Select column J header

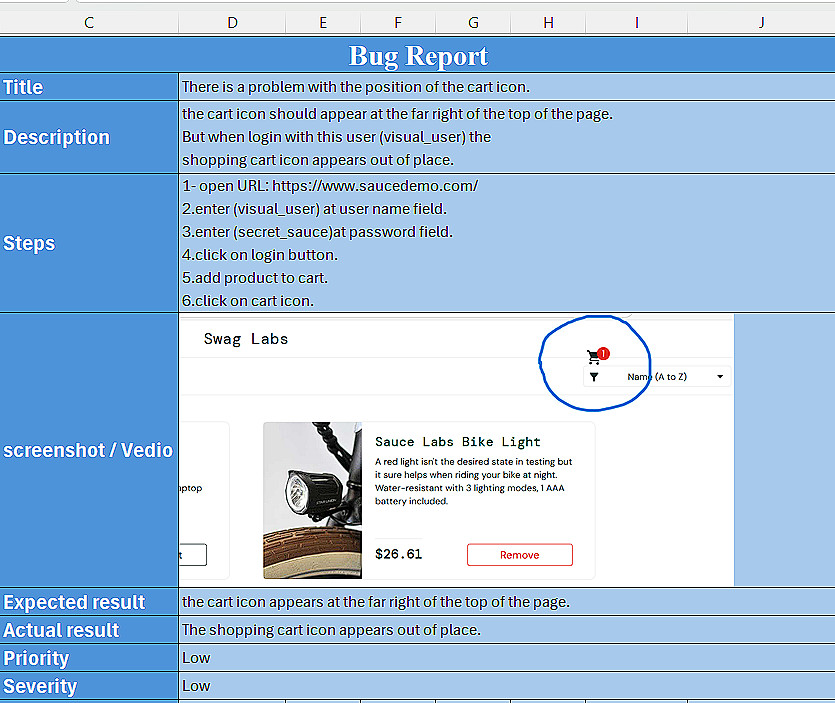pos(761,22)
